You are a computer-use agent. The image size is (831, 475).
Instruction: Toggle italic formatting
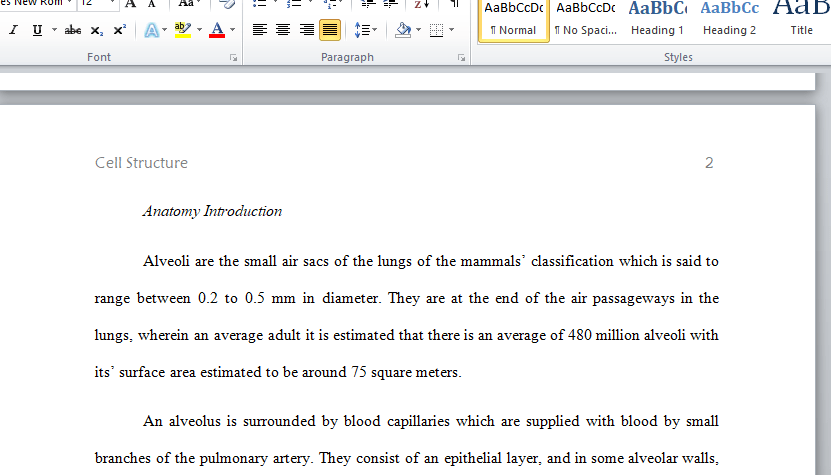(13, 30)
